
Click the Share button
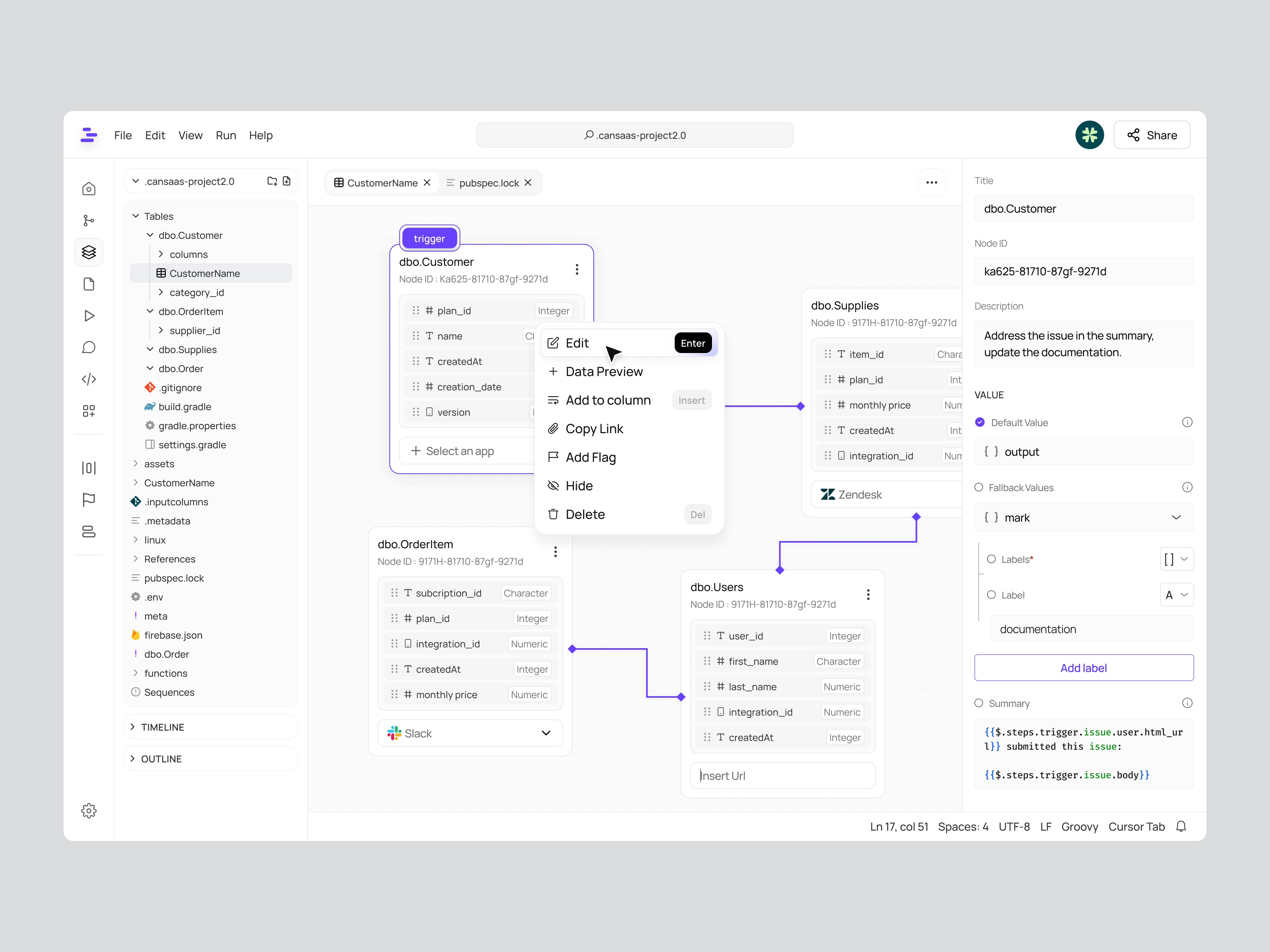tap(1151, 135)
